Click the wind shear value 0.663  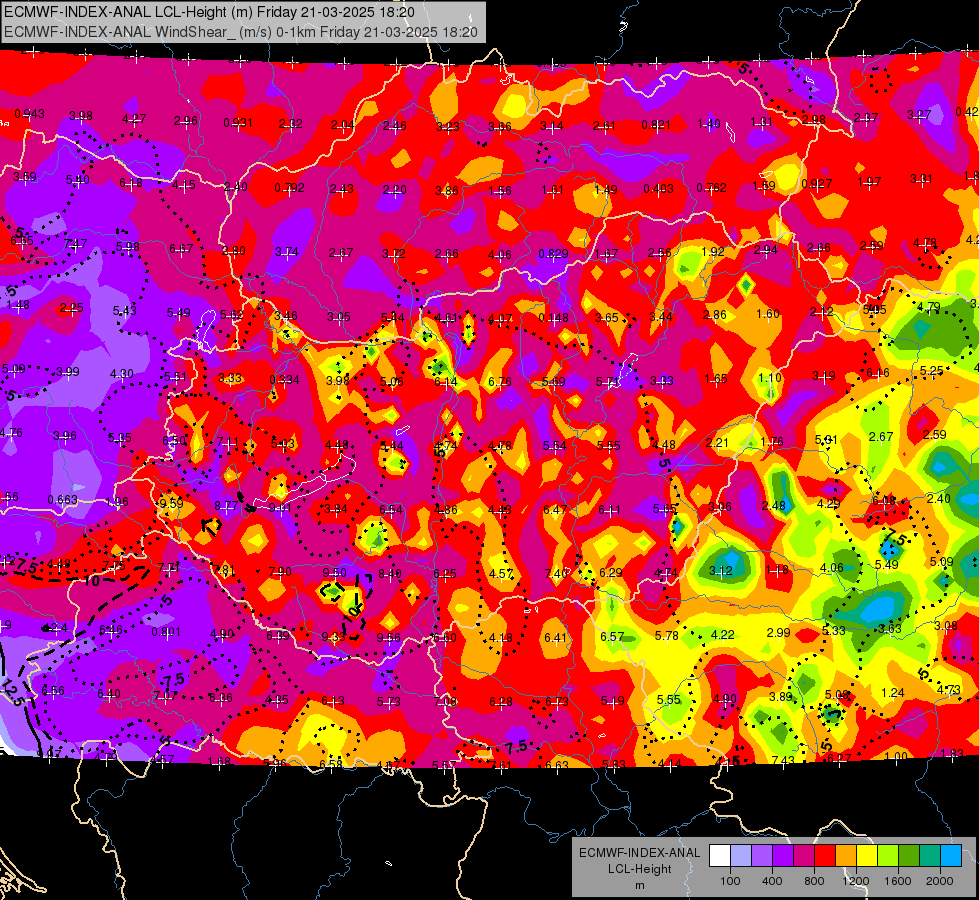62,500
